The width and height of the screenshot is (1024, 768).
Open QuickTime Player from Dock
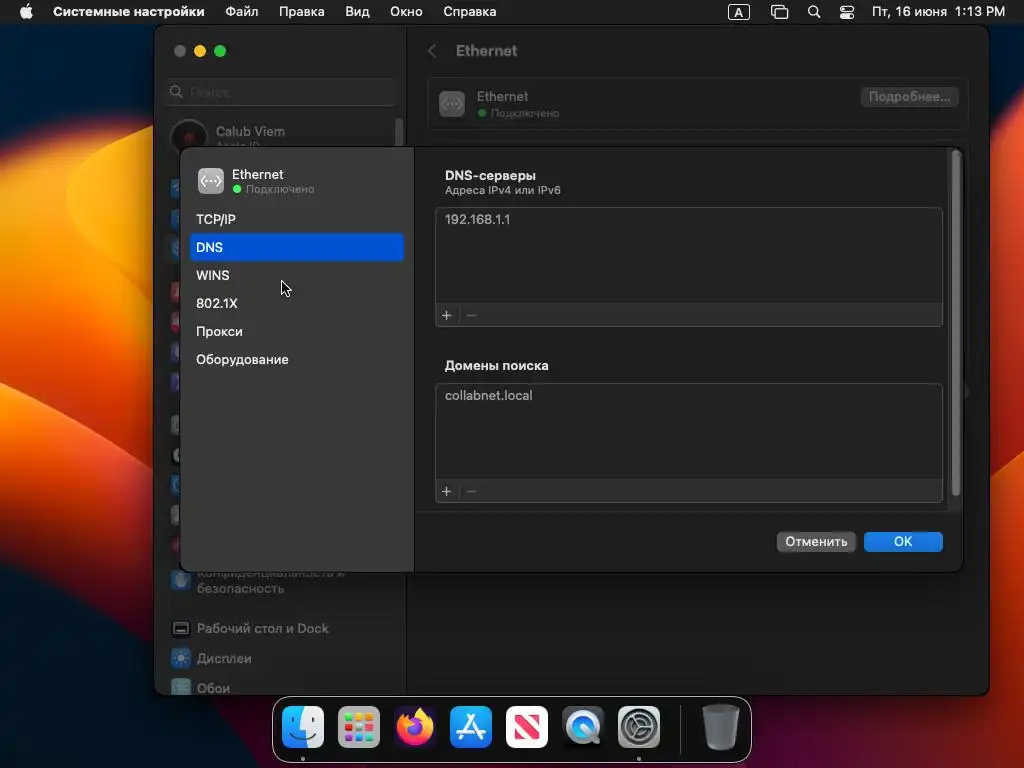(583, 727)
